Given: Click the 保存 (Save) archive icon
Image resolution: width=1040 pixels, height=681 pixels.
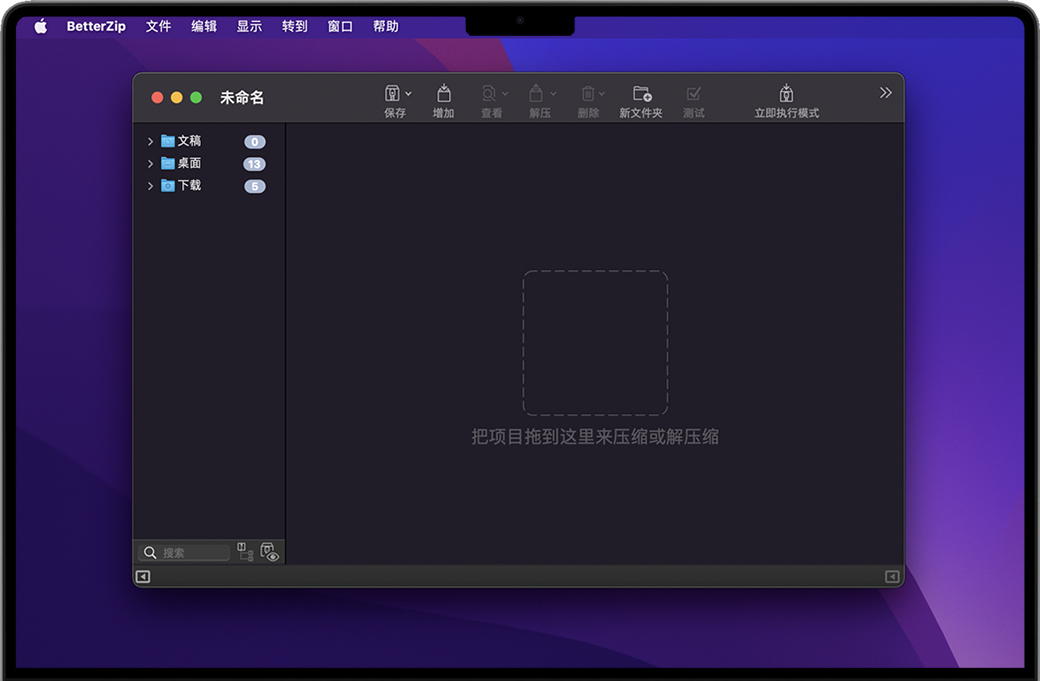Looking at the screenshot, I should point(393,94).
